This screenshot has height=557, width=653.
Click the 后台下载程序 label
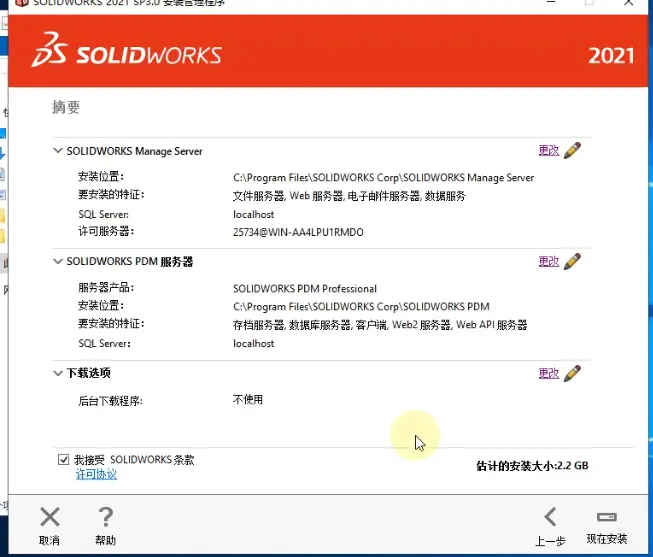coord(110,401)
